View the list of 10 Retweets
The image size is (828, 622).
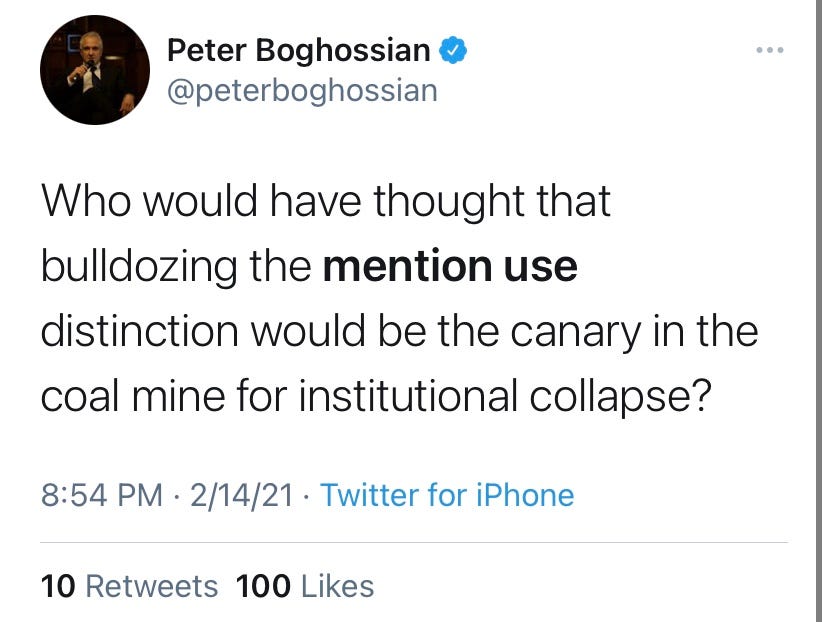129,586
